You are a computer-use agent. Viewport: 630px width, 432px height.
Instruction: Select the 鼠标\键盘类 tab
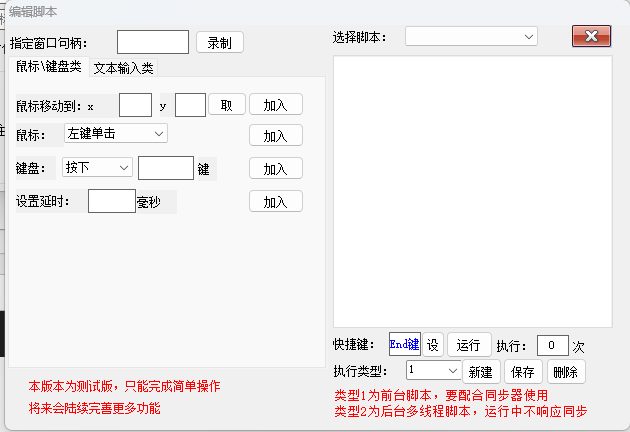click(x=49, y=67)
